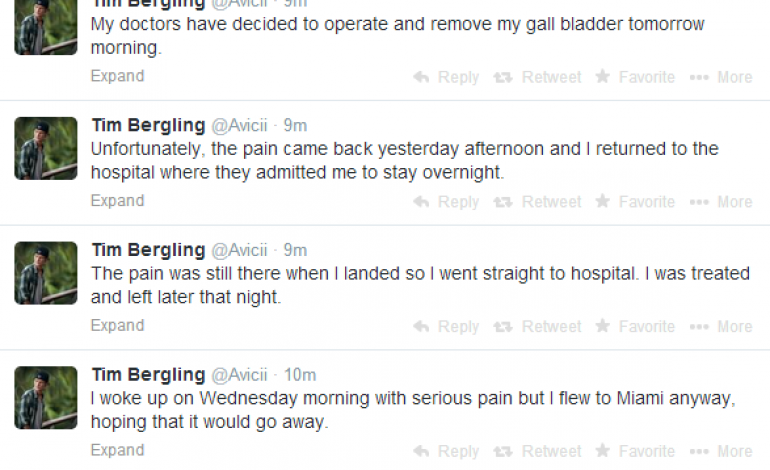Open the 10m timestamp on Miami tweet

coord(300,375)
